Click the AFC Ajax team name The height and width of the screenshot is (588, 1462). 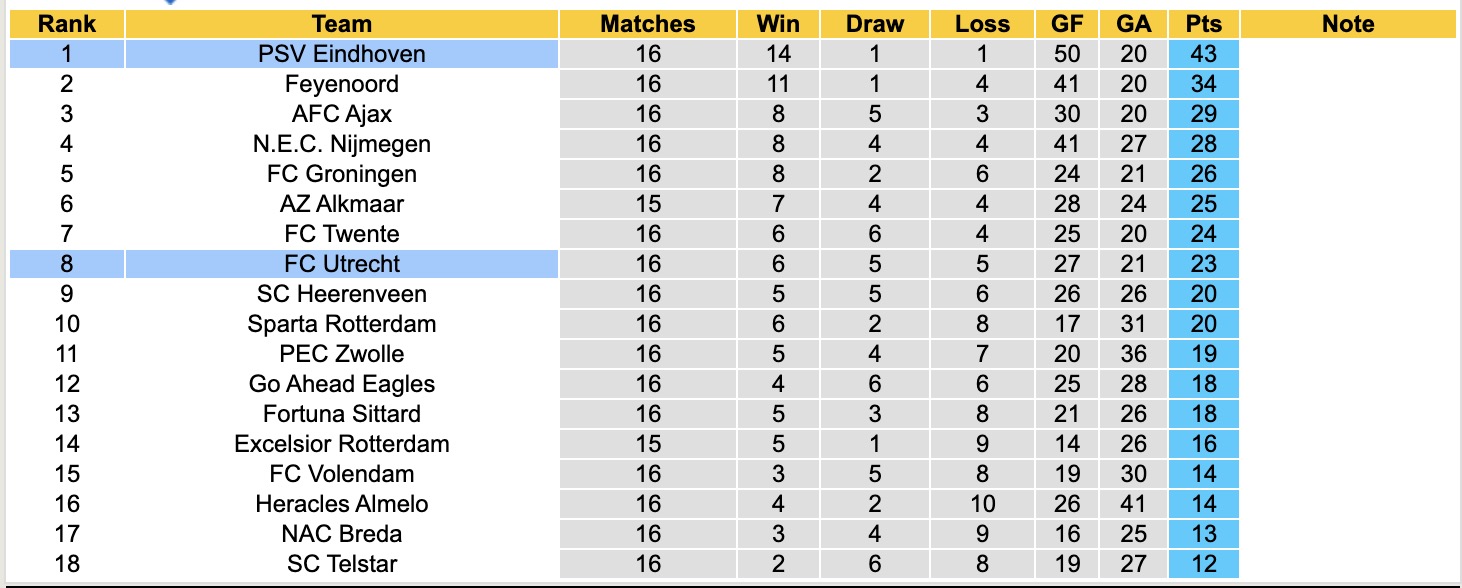(x=341, y=114)
